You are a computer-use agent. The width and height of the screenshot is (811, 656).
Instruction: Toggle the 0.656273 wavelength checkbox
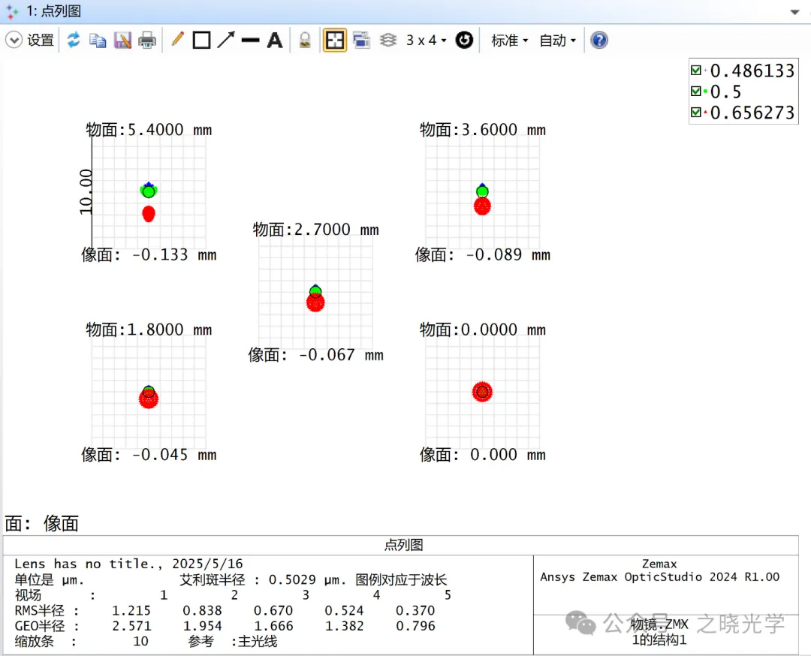[x=696, y=113]
